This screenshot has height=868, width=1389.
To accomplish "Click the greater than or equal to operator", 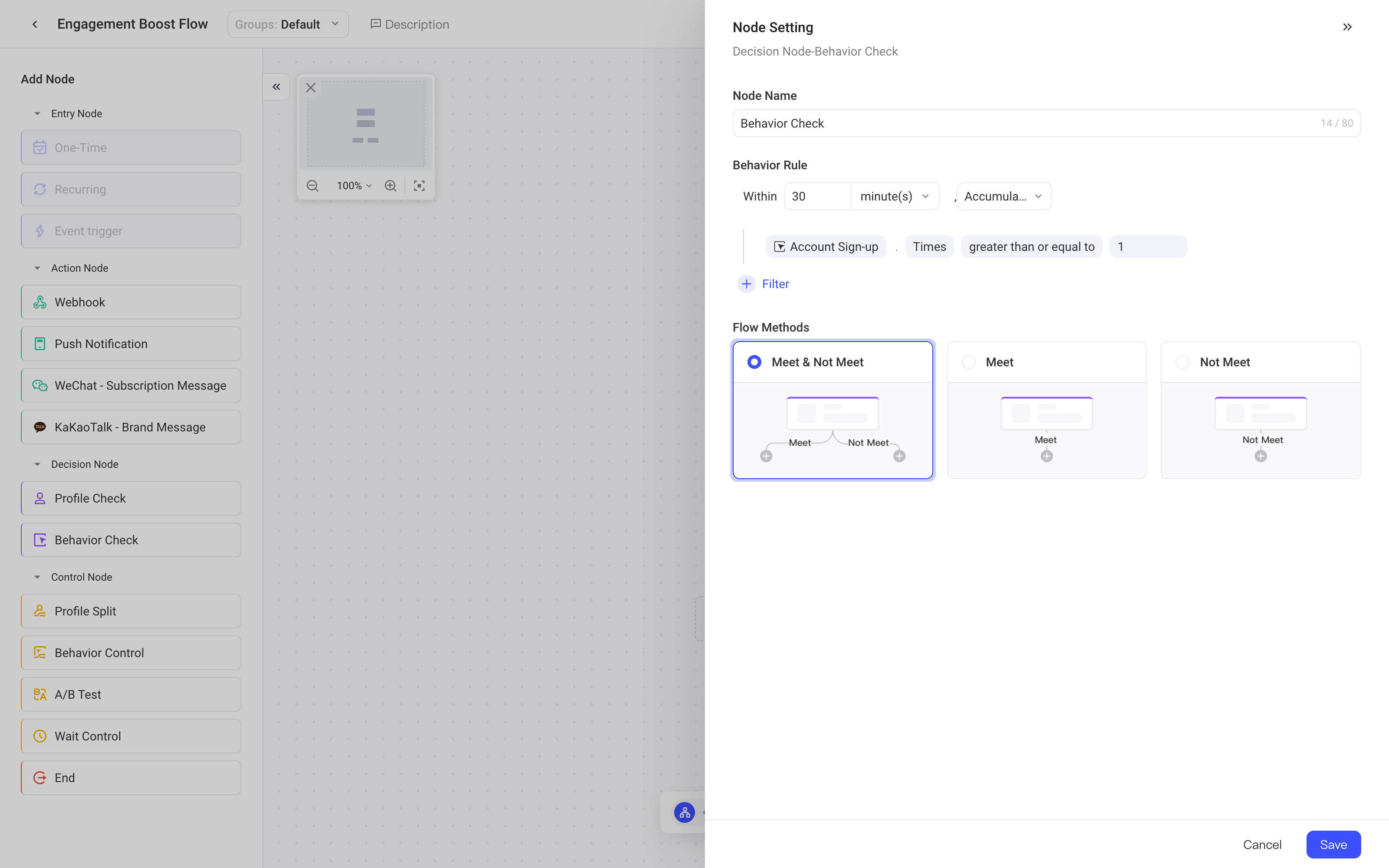I will (x=1031, y=246).
